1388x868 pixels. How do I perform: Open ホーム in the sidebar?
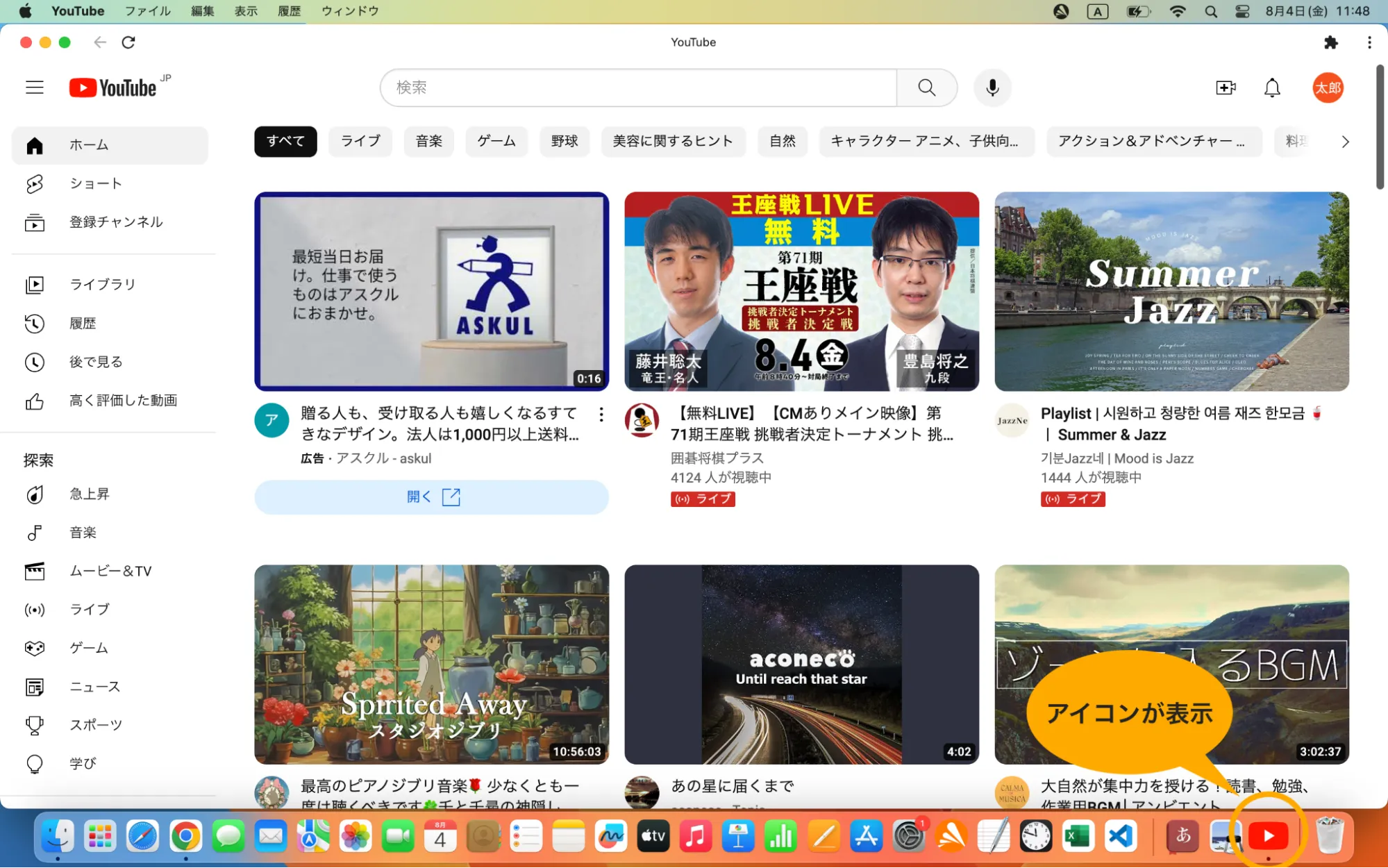tap(110, 145)
